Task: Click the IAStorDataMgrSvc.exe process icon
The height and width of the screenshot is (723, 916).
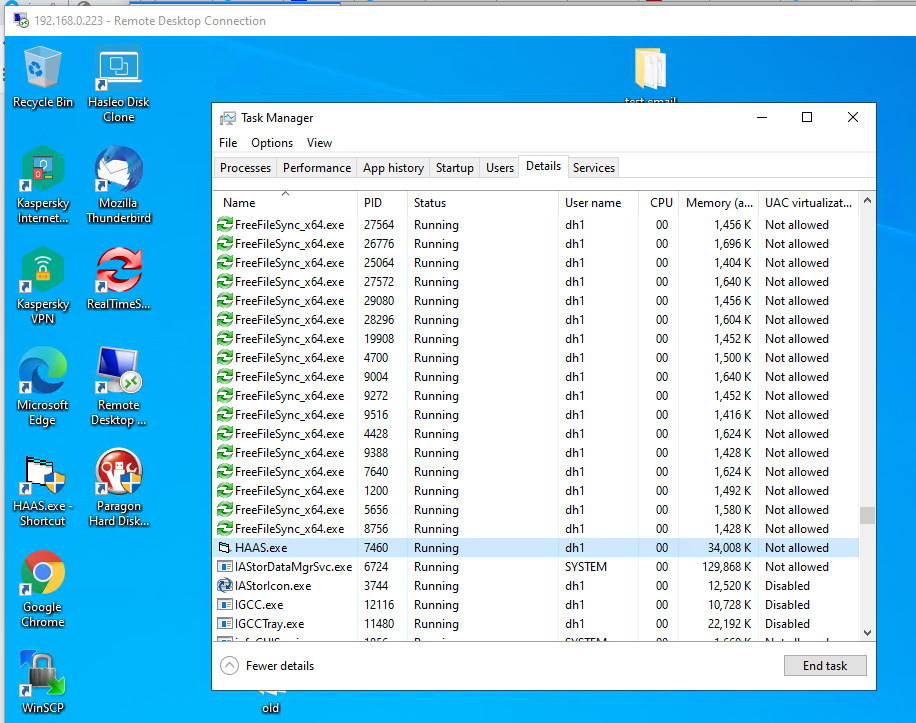Action: pos(225,566)
